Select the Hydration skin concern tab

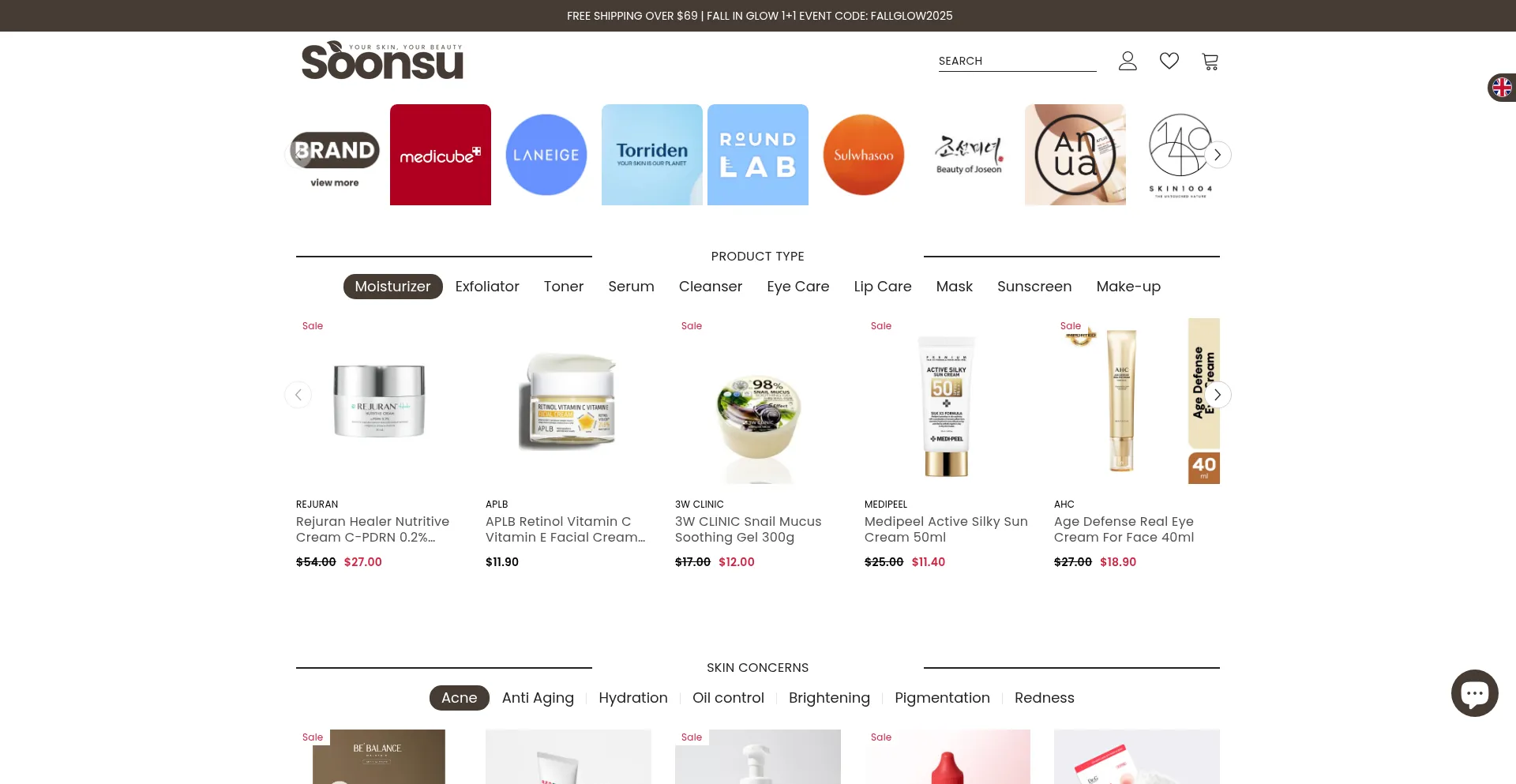[x=633, y=698]
